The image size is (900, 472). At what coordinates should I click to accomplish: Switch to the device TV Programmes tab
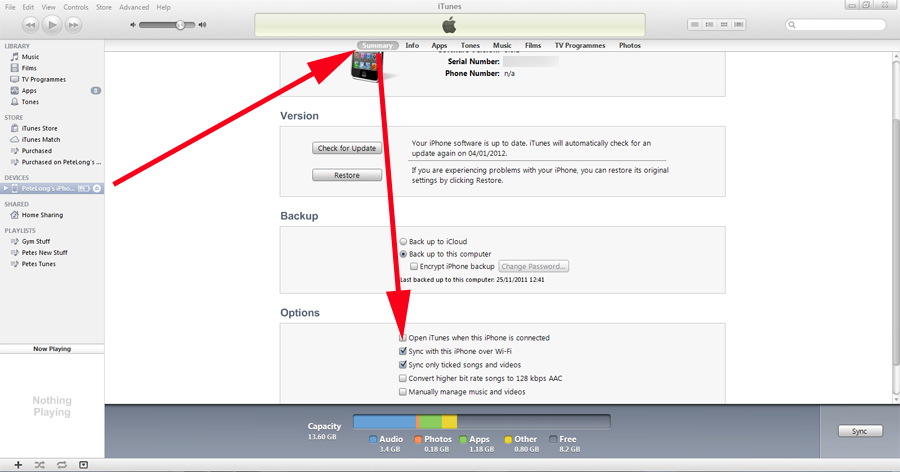[x=580, y=45]
